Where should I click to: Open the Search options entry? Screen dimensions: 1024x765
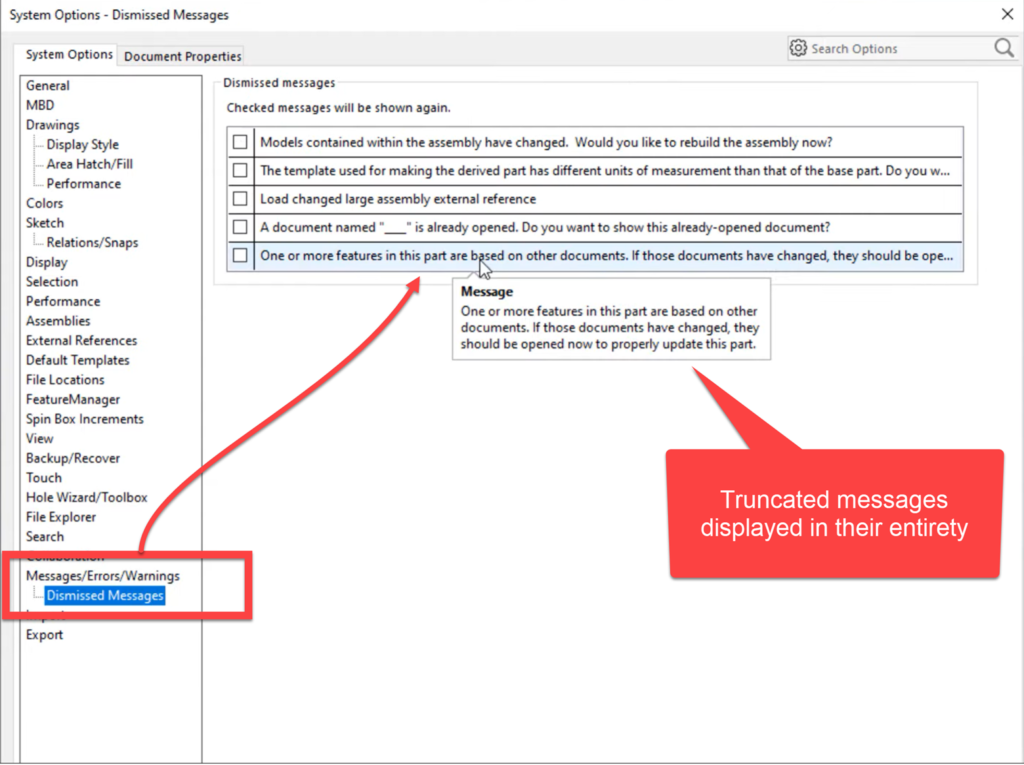click(x=45, y=536)
